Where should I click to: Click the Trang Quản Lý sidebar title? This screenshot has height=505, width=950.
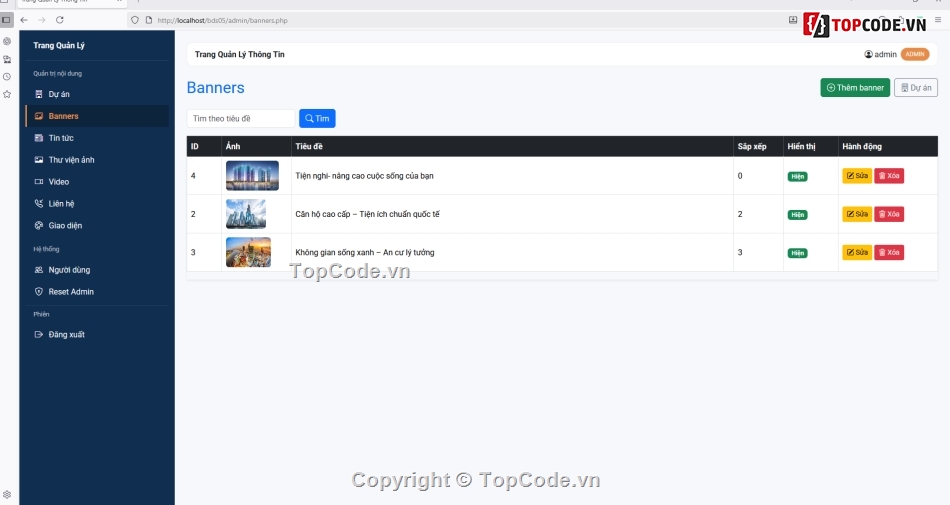pyautogui.click(x=59, y=45)
